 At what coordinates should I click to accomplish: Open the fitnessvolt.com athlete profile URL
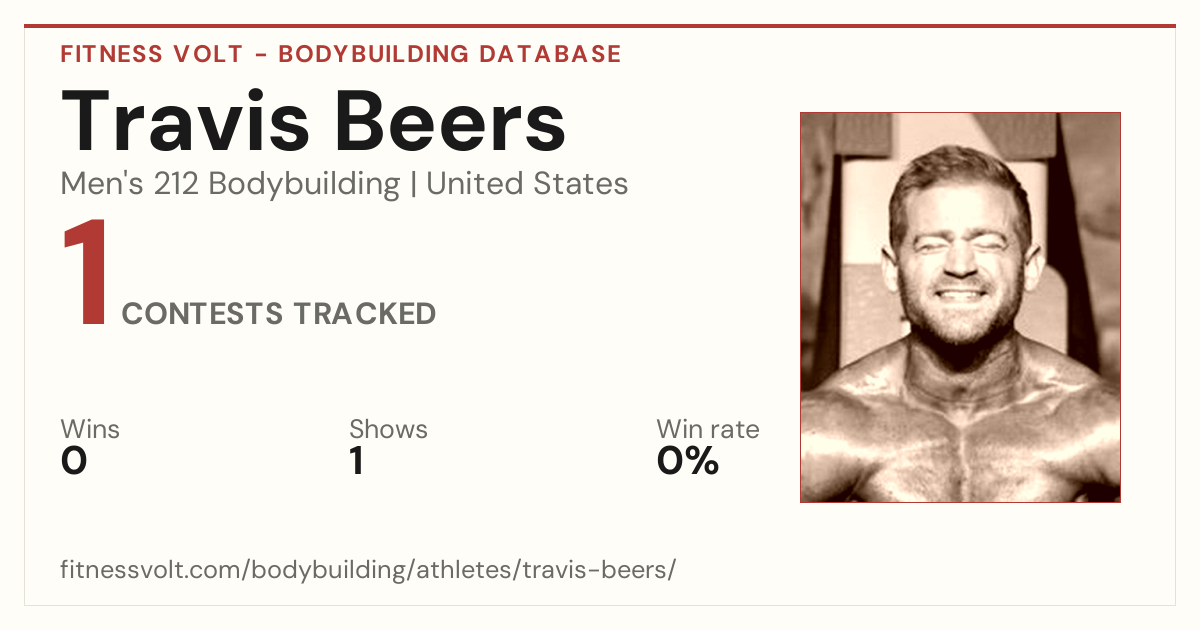coord(368,570)
